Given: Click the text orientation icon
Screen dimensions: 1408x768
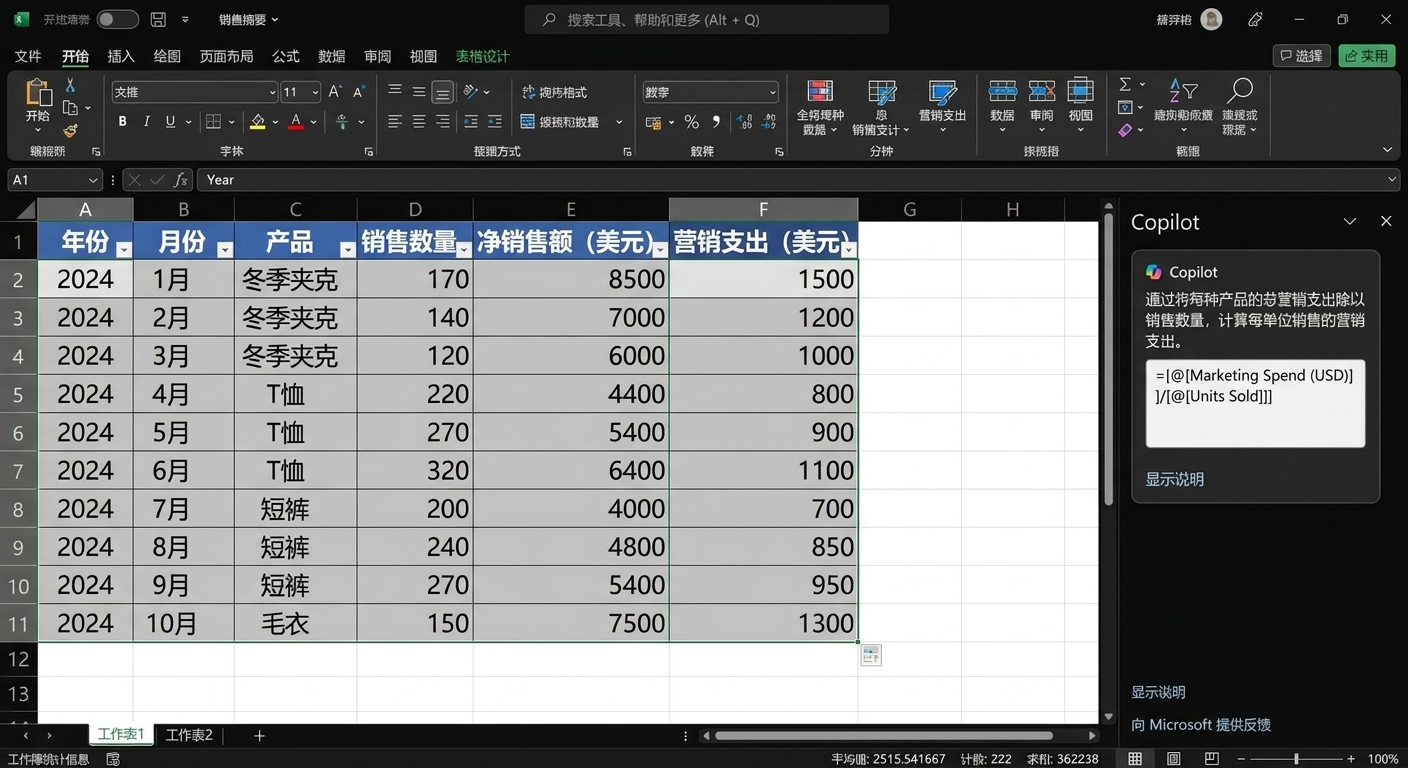Looking at the screenshot, I should click(471, 91).
